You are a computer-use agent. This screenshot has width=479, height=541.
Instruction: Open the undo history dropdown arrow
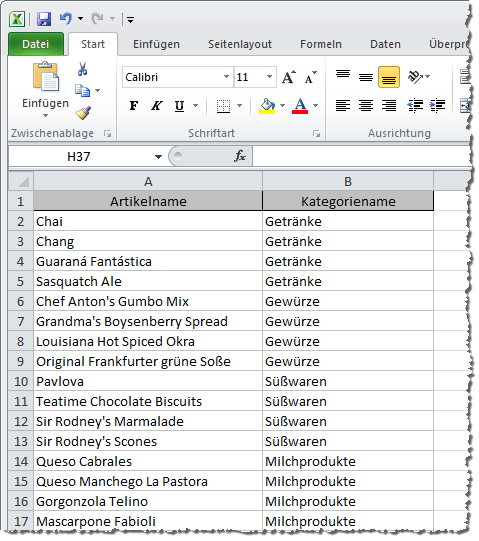[80, 19]
